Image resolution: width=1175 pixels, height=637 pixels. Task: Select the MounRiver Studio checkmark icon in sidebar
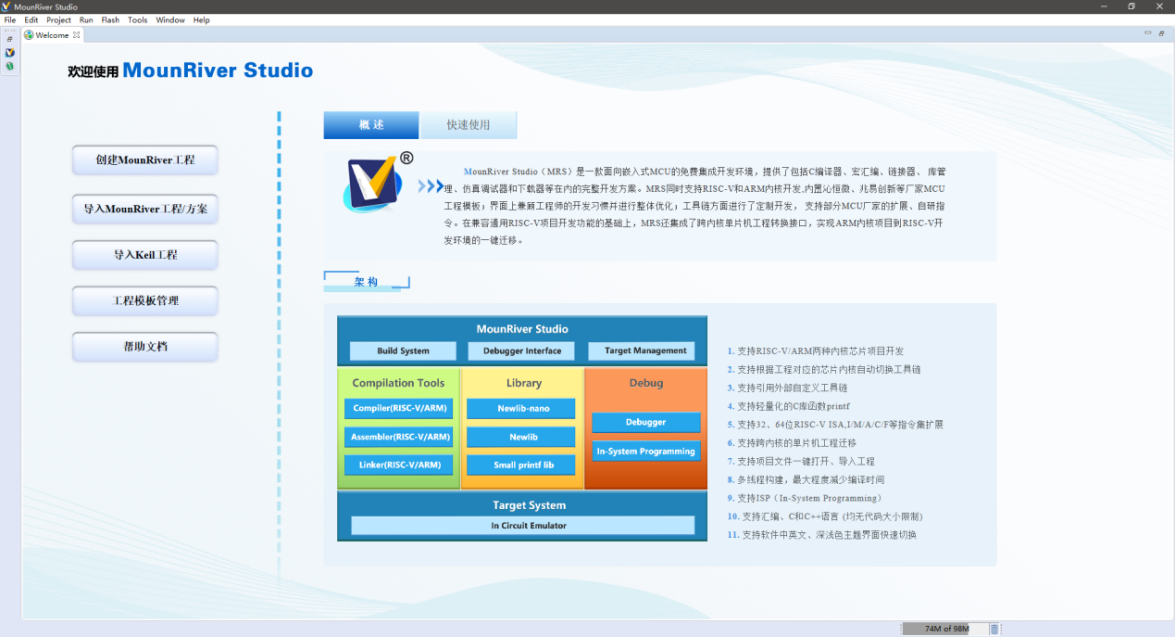coord(9,52)
